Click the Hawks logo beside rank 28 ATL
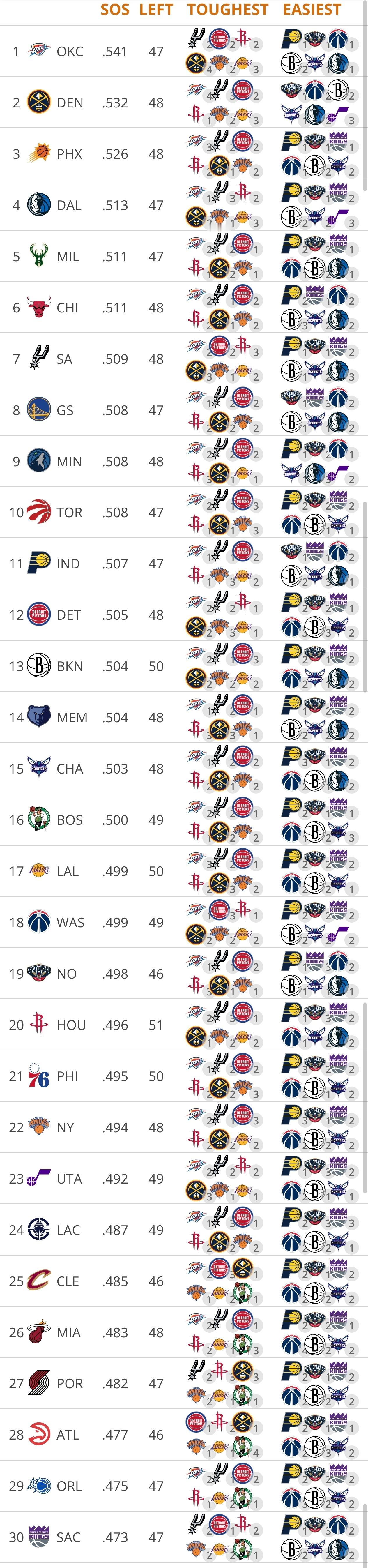Screen dimensions: 368x1568 click(39, 1434)
